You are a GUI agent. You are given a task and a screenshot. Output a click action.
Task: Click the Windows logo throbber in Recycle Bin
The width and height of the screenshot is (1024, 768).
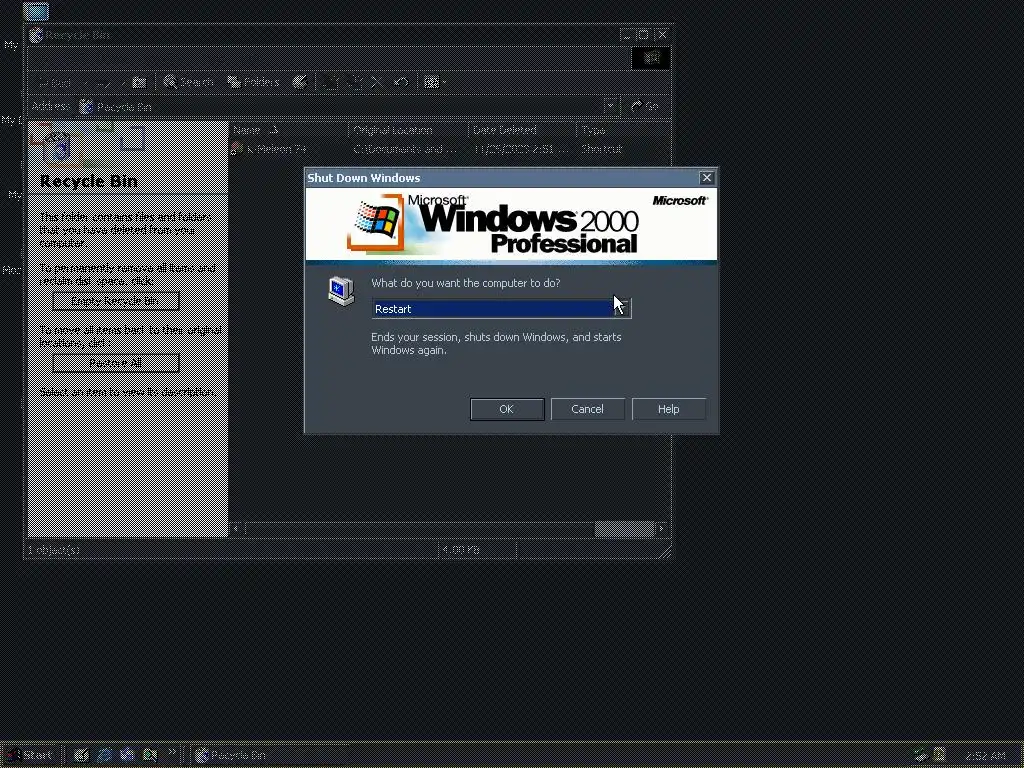pos(650,58)
